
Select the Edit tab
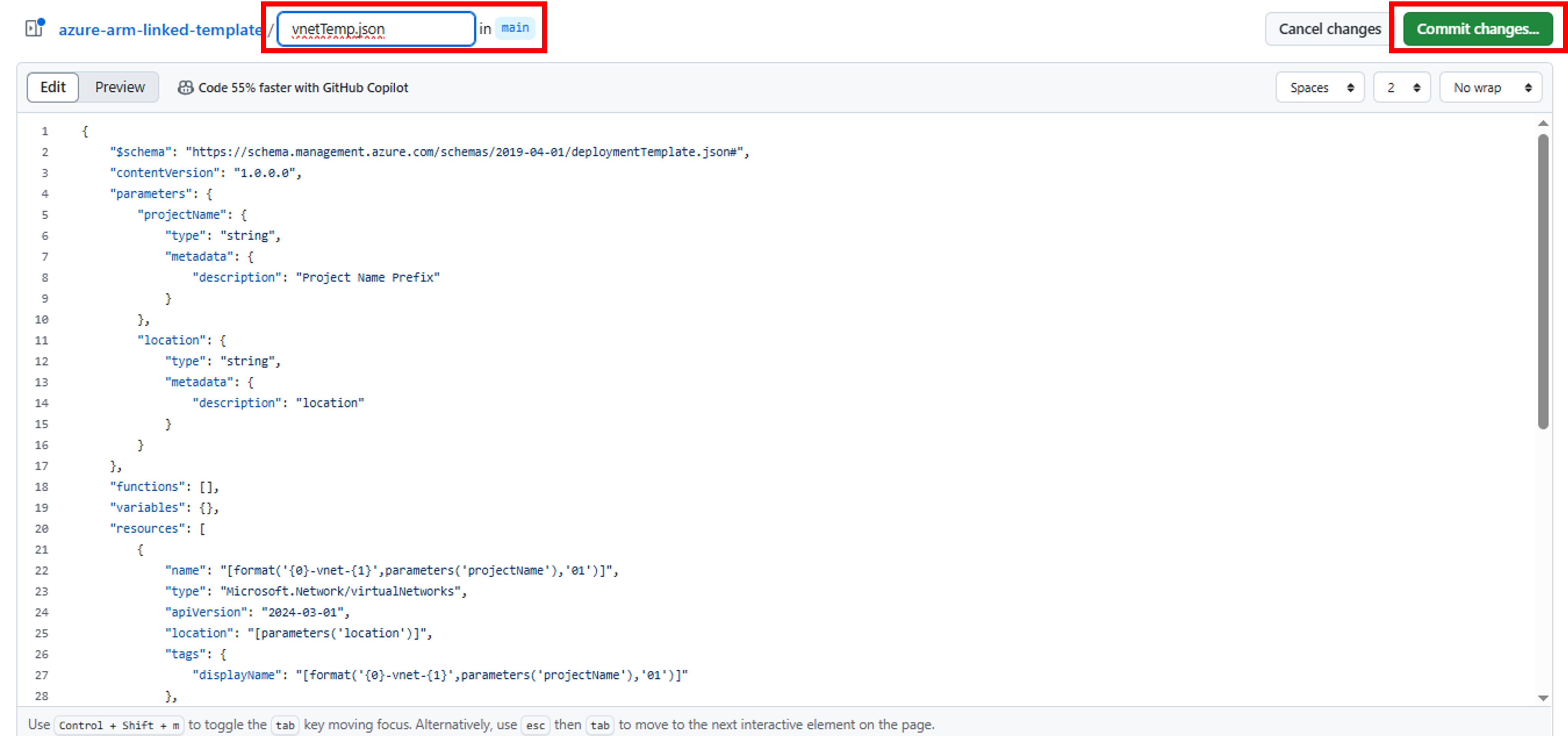pyautogui.click(x=52, y=87)
